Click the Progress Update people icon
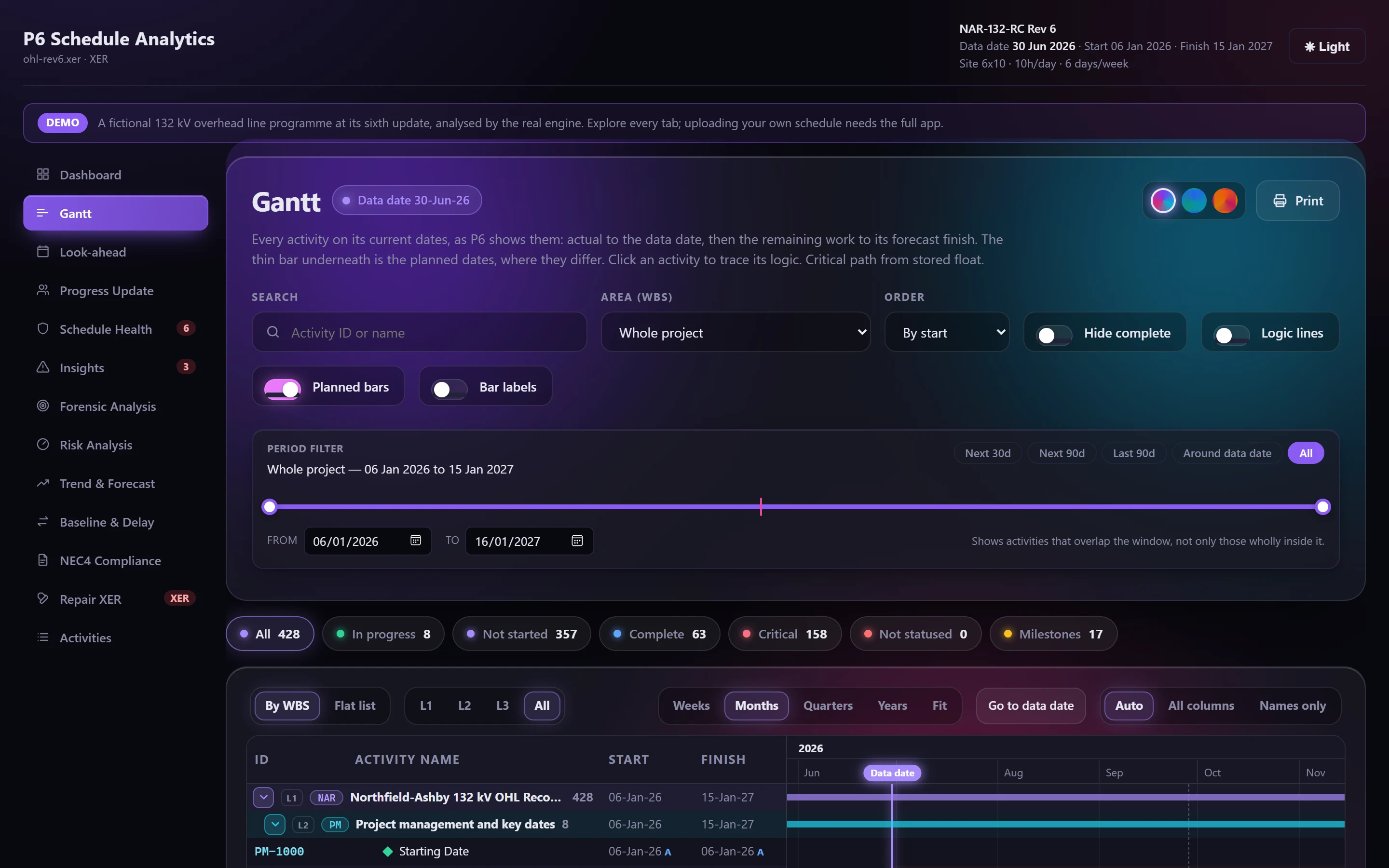Viewport: 1389px width, 868px height. click(x=43, y=290)
